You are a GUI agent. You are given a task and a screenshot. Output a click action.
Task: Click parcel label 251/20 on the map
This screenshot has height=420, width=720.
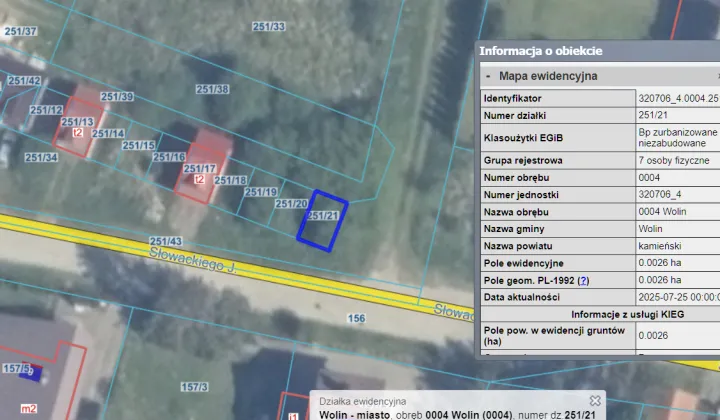292,203
